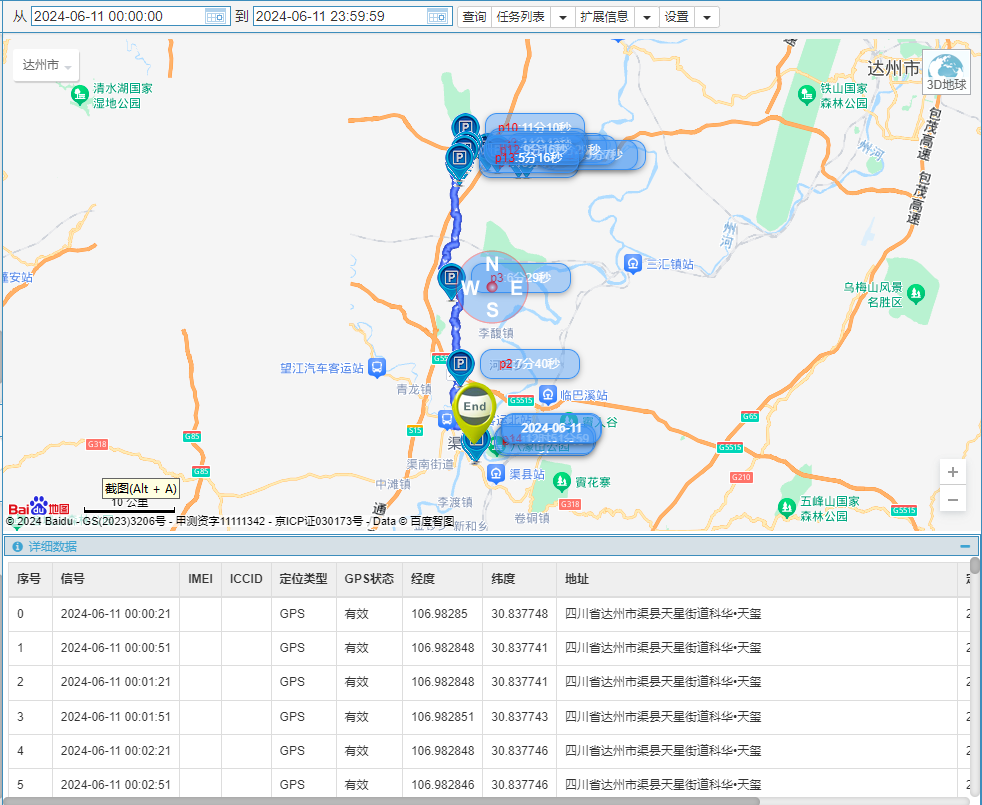This screenshot has width=982, height=805.
Task: Zoom in the map with plus button
Action: click(953, 472)
